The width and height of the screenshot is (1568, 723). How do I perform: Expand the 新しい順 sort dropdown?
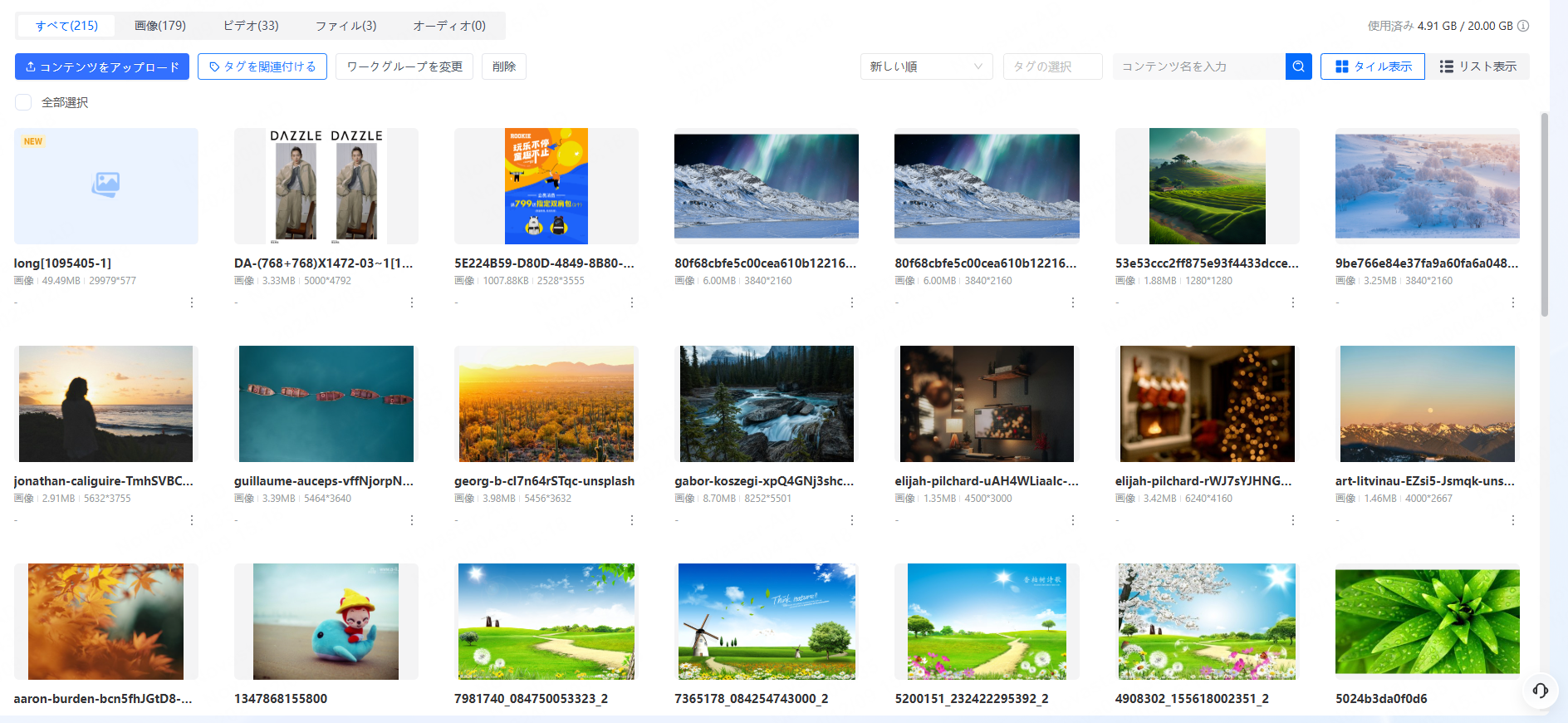tap(926, 66)
